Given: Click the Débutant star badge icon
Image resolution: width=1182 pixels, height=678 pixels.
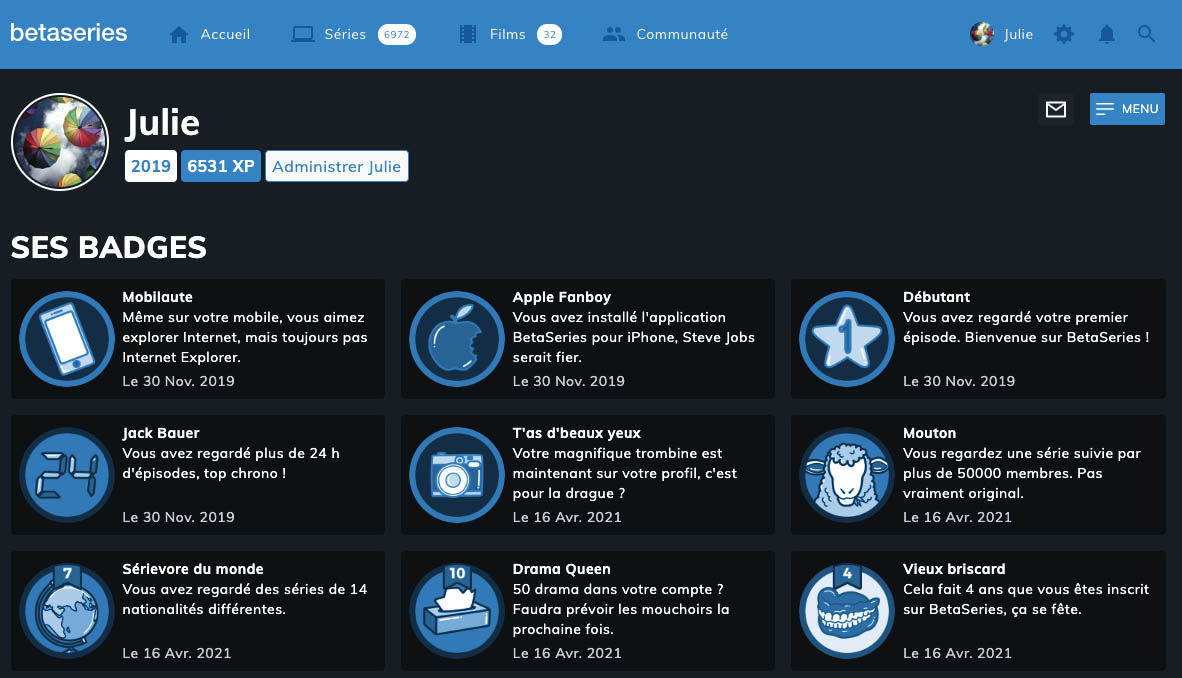Looking at the screenshot, I should pyautogui.click(x=847, y=339).
